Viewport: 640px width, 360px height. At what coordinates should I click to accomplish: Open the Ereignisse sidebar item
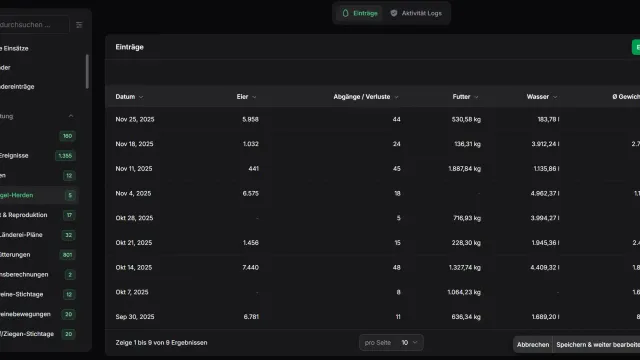coord(38,156)
